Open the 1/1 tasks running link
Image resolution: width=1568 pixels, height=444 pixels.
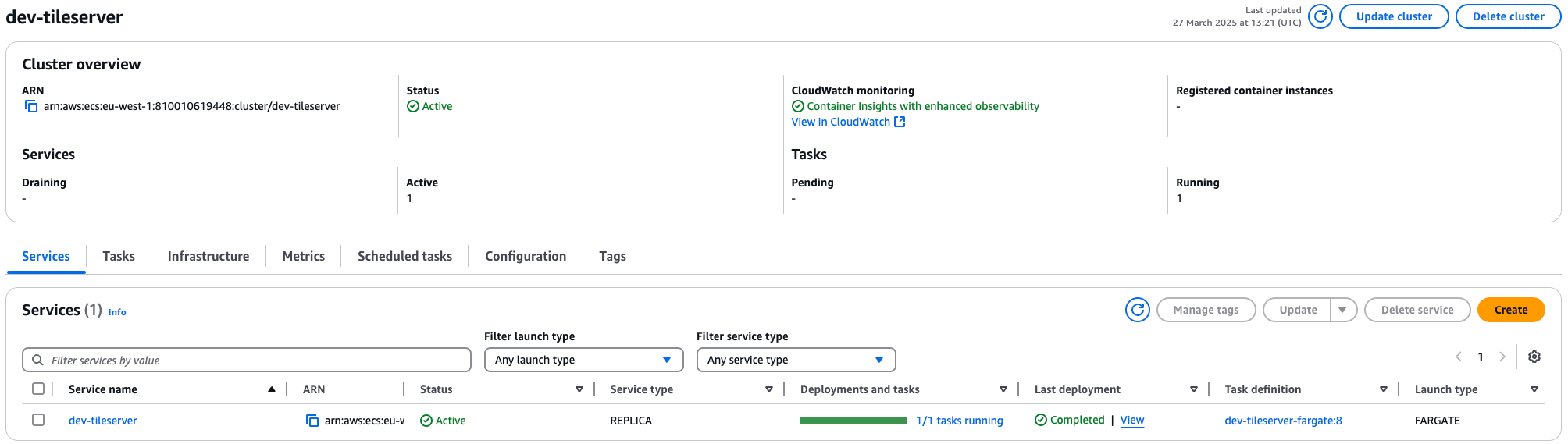tap(960, 421)
